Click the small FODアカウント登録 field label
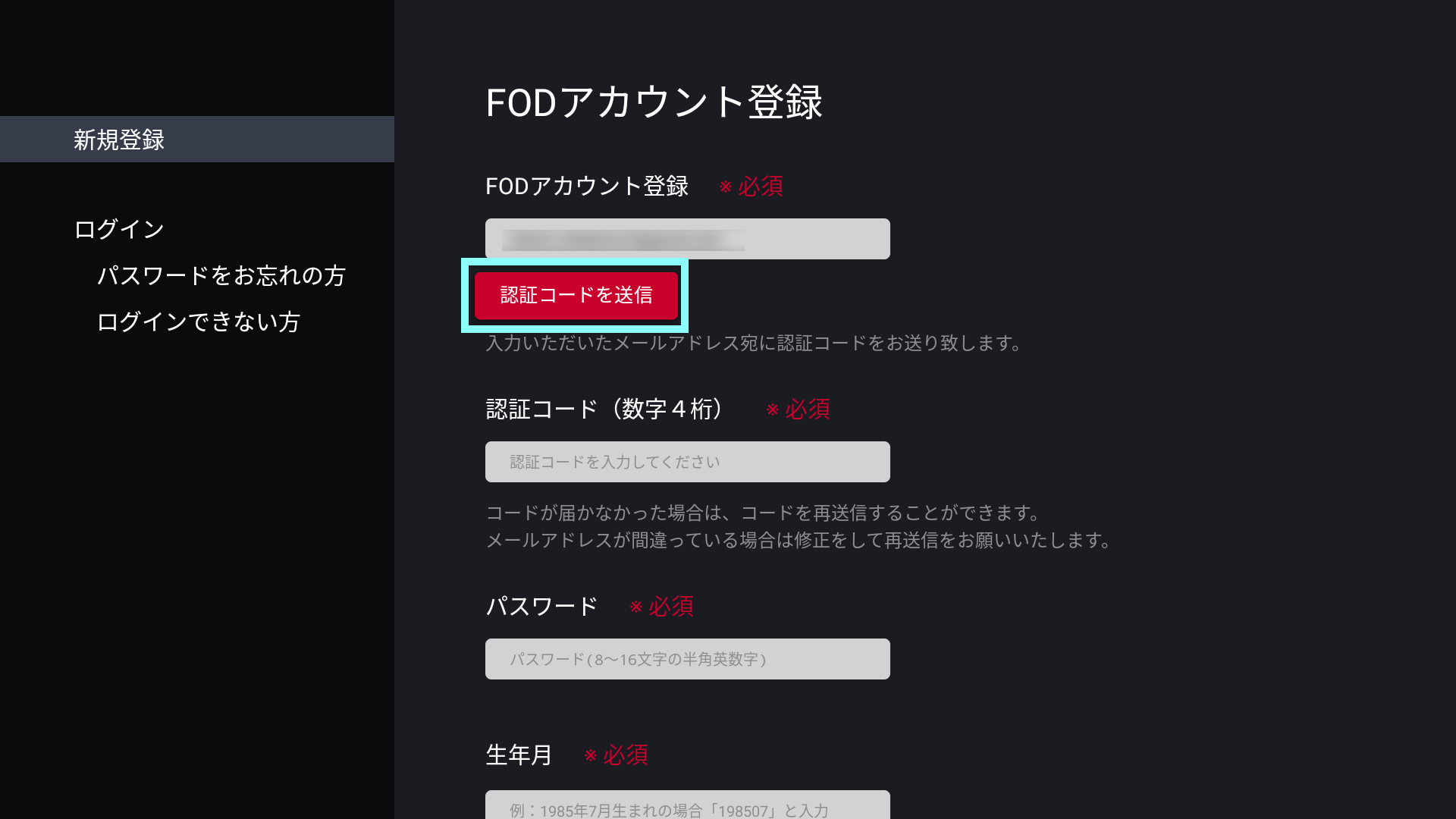Screen dimensions: 1456x819 click(586, 187)
